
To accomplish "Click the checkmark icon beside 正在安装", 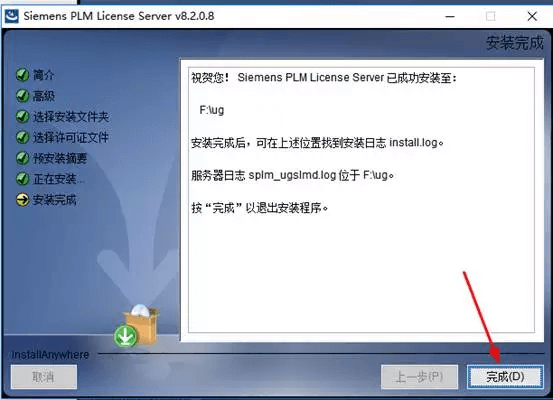I will (x=23, y=179).
